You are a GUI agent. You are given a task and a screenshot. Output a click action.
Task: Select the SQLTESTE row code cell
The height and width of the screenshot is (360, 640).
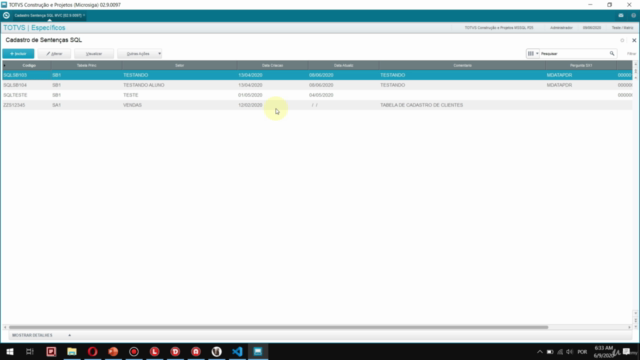tap(15, 95)
